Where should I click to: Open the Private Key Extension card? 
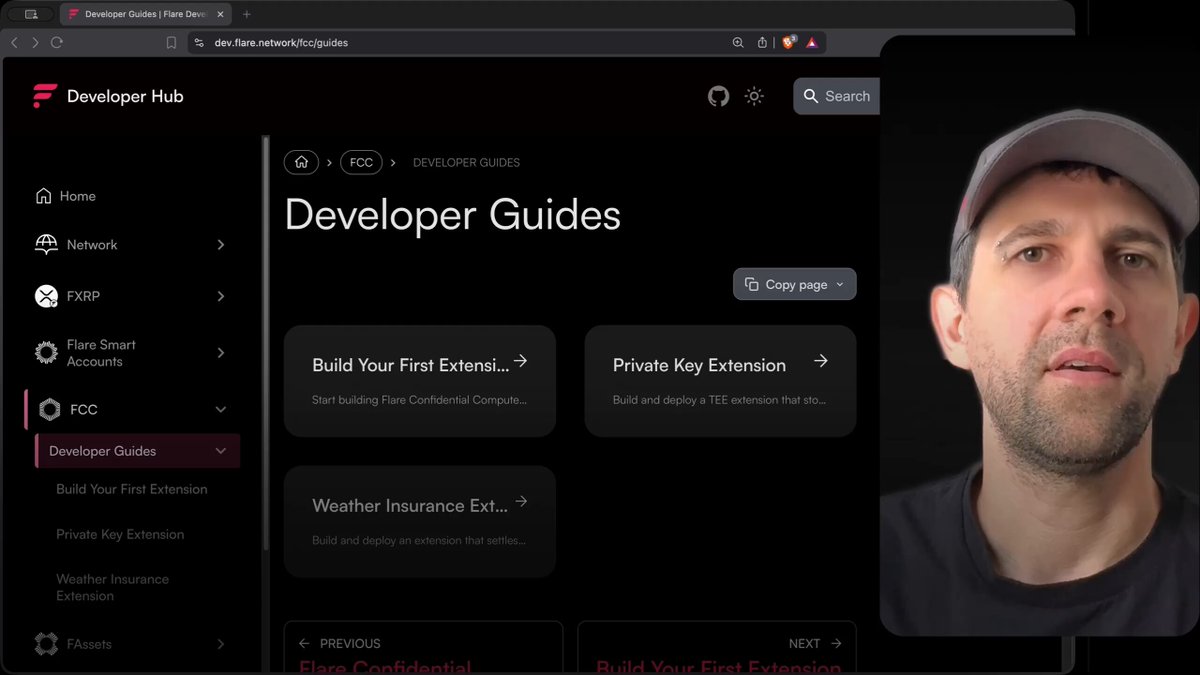click(x=720, y=381)
